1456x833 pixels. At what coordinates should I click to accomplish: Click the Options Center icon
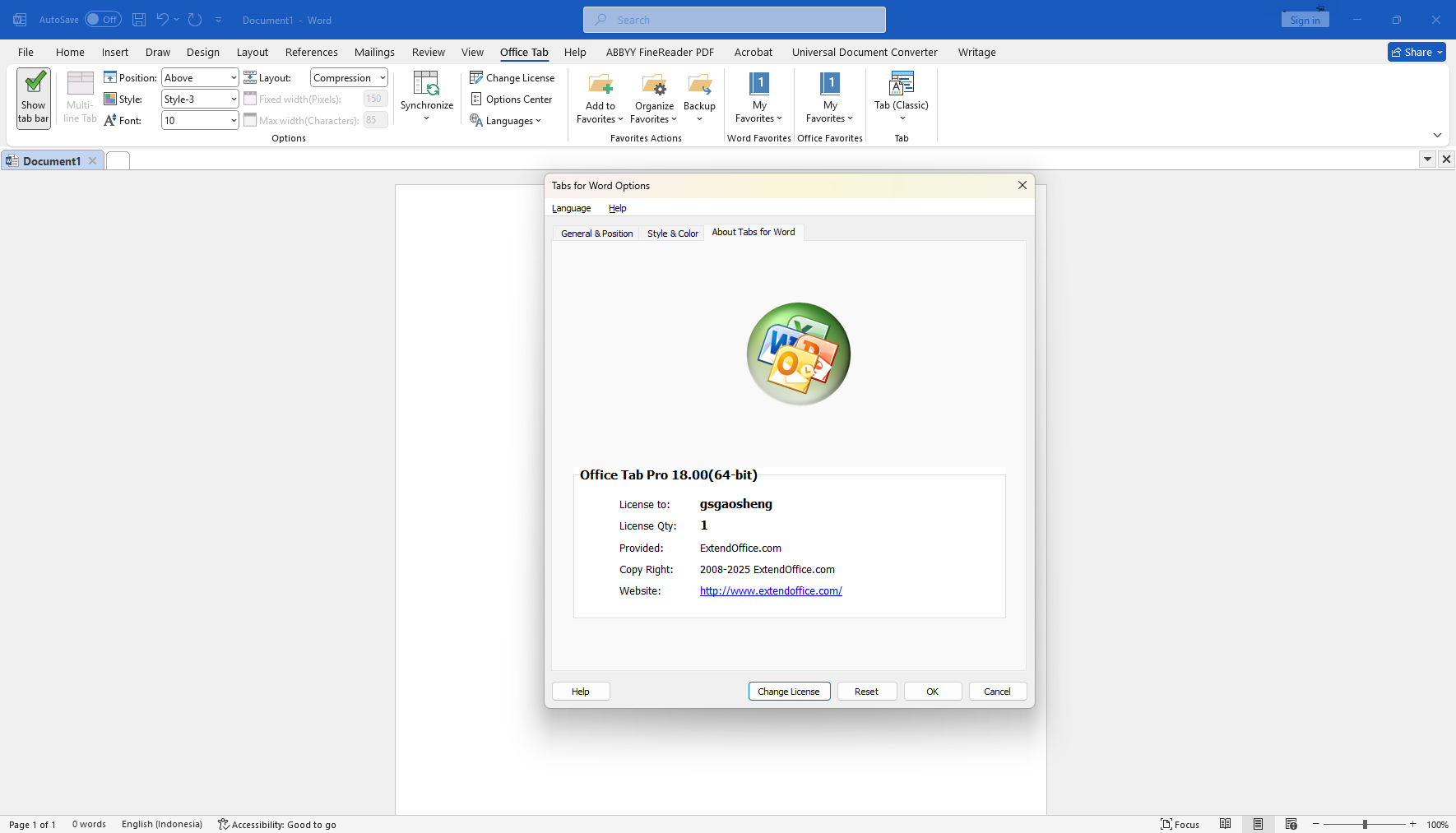tap(476, 99)
